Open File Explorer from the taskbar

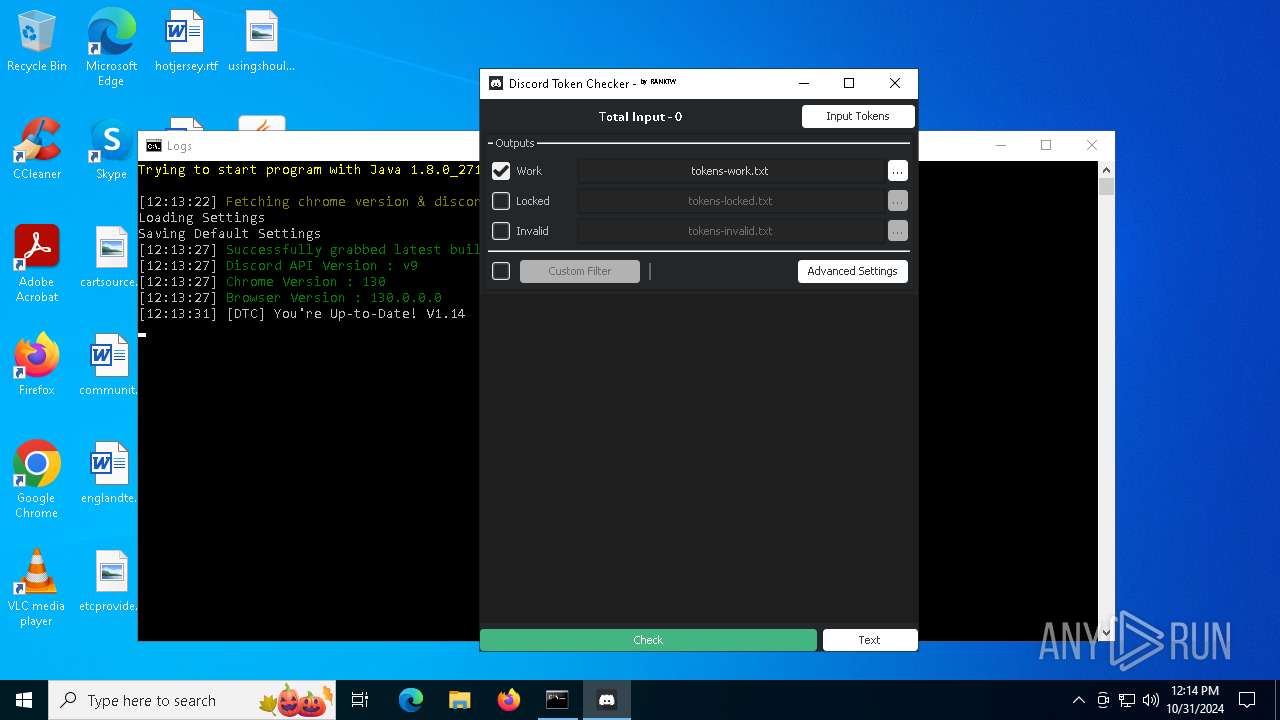click(x=459, y=700)
